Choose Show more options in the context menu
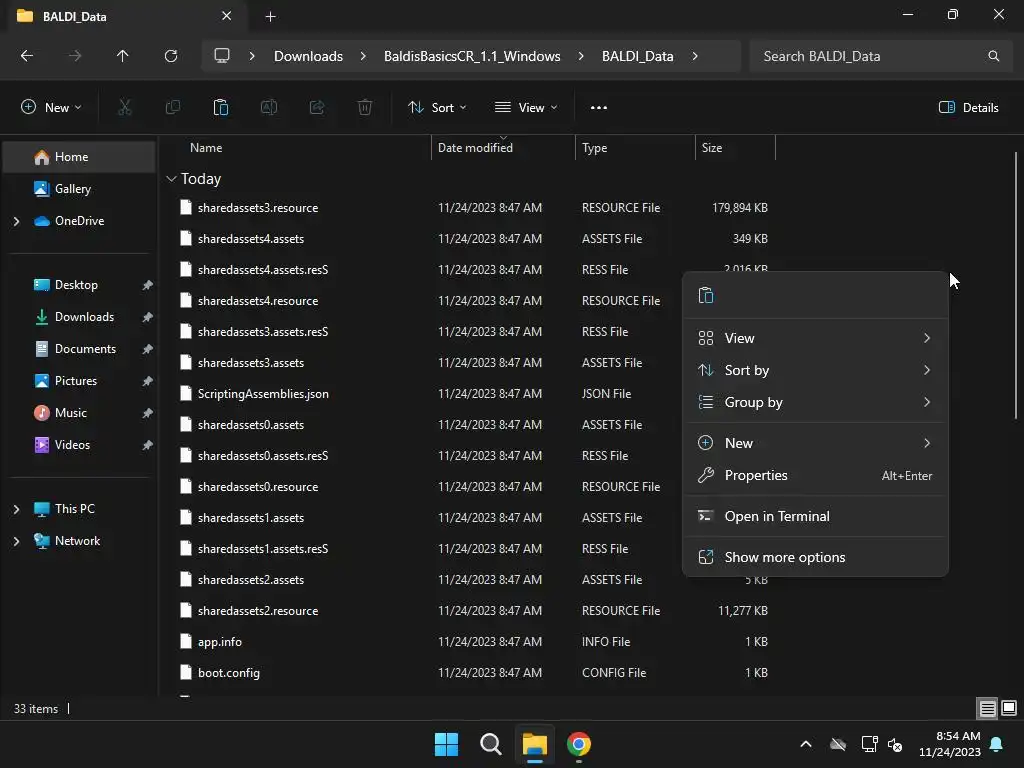 pos(815,558)
